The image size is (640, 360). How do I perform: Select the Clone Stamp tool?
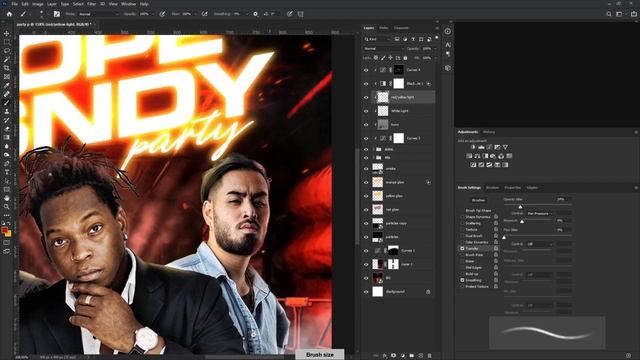(x=7, y=111)
